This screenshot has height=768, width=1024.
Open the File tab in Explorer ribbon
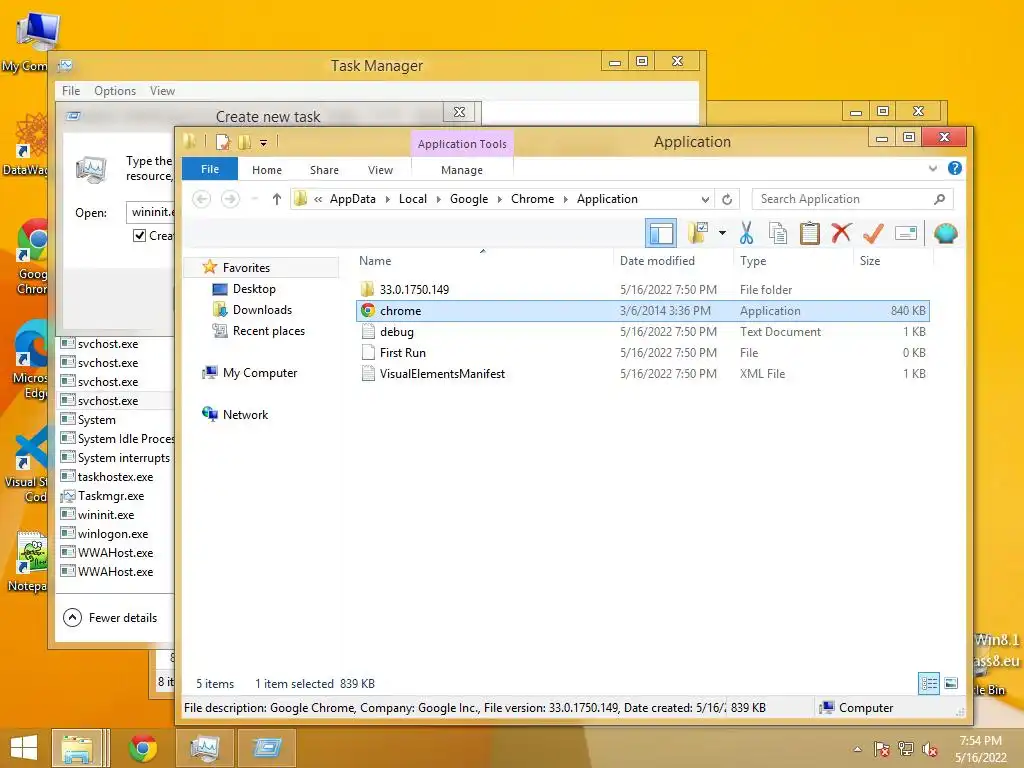click(210, 169)
